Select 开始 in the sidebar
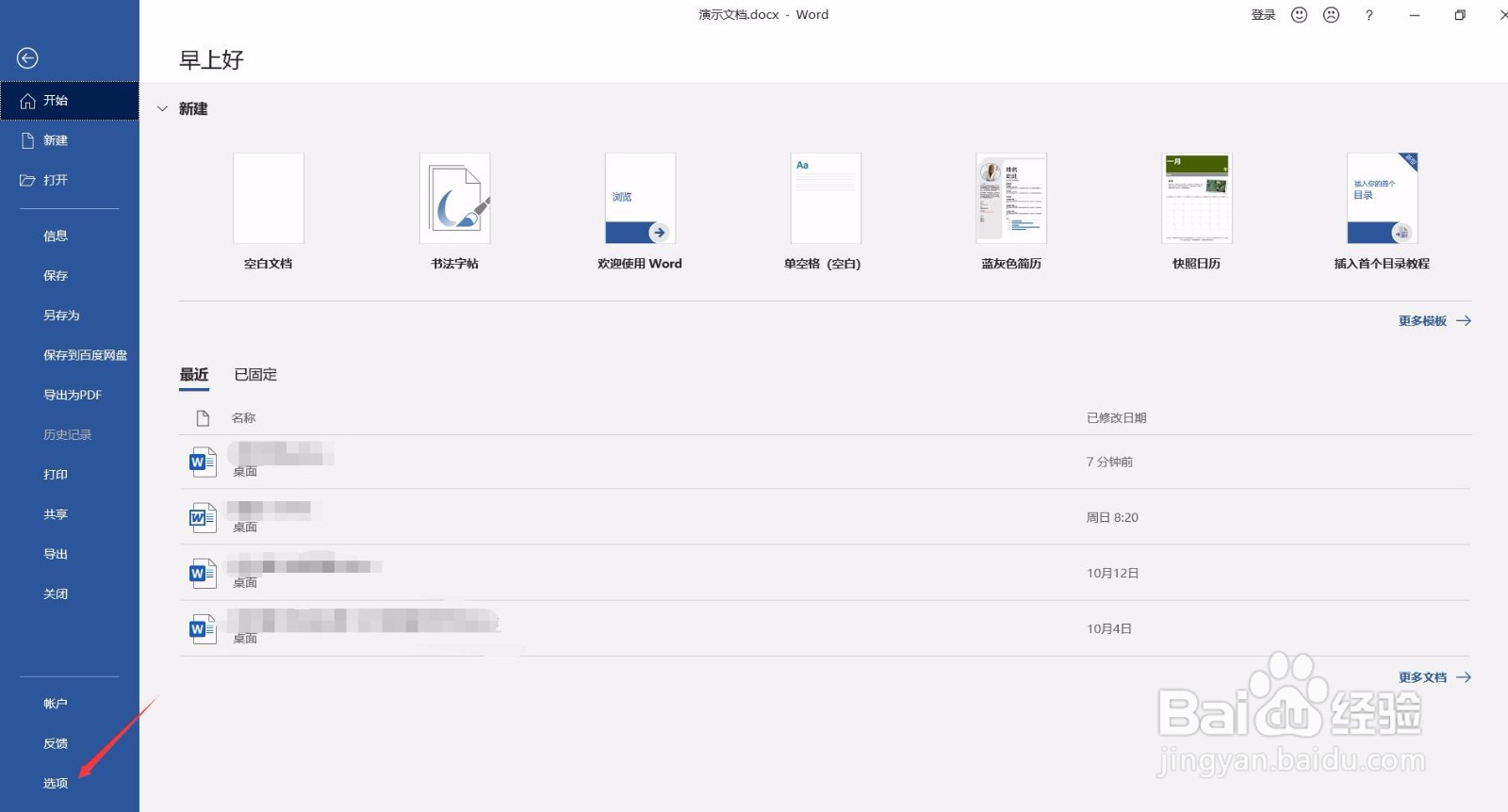Screen dimensions: 1508x812 [70, 101]
